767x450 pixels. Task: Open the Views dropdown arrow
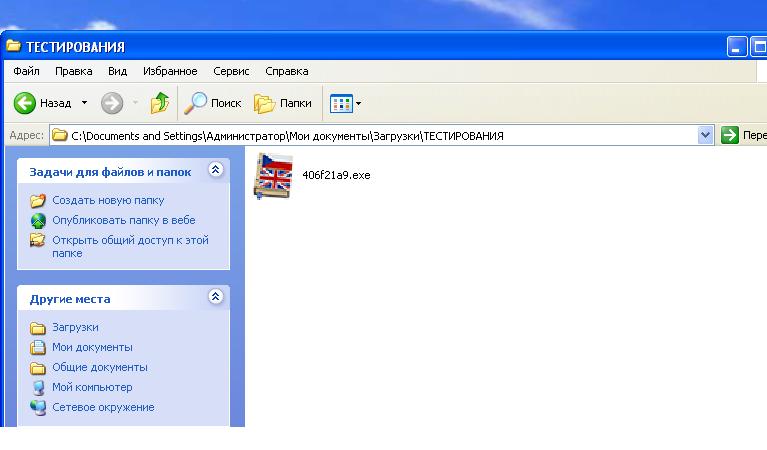[x=359, y=103]
